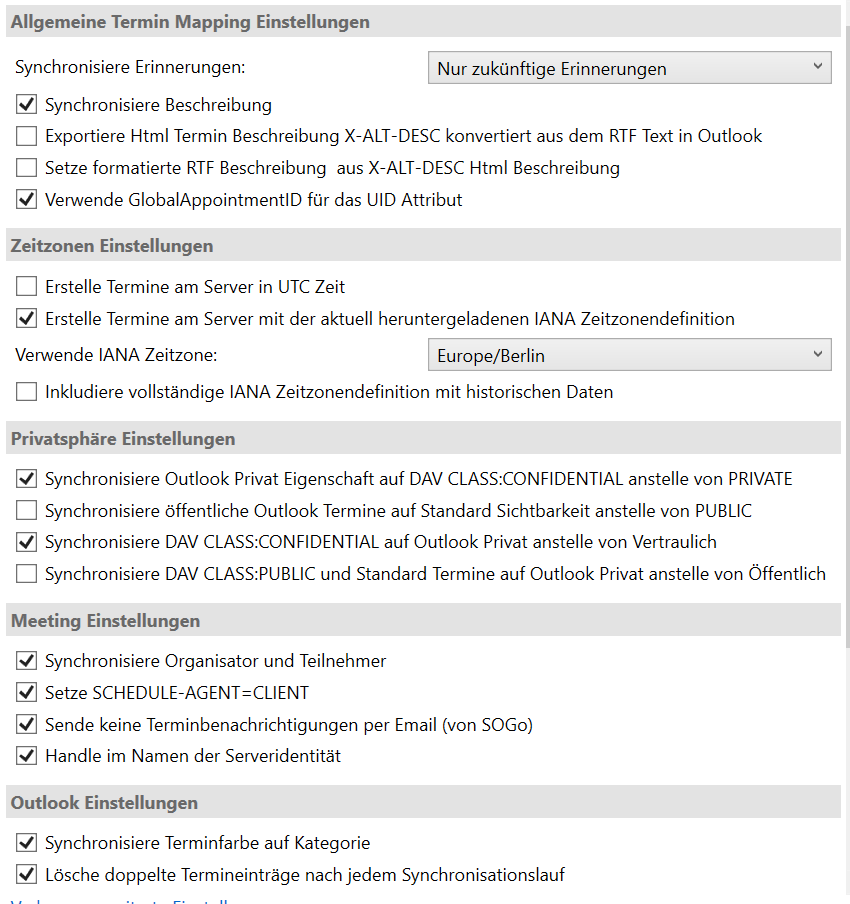Uncheck Handle im Namen der Serveridentität
Viewport: 850px width, 904px height.
coord(26,756)
